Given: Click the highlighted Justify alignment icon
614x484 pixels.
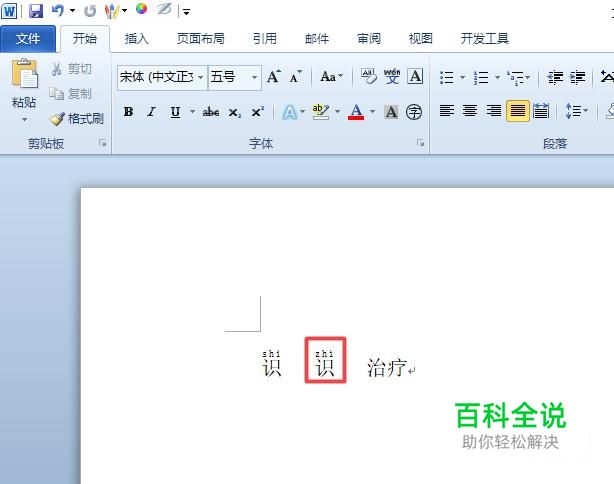Looking at the screenshot, I should click(x=517, y=111).
